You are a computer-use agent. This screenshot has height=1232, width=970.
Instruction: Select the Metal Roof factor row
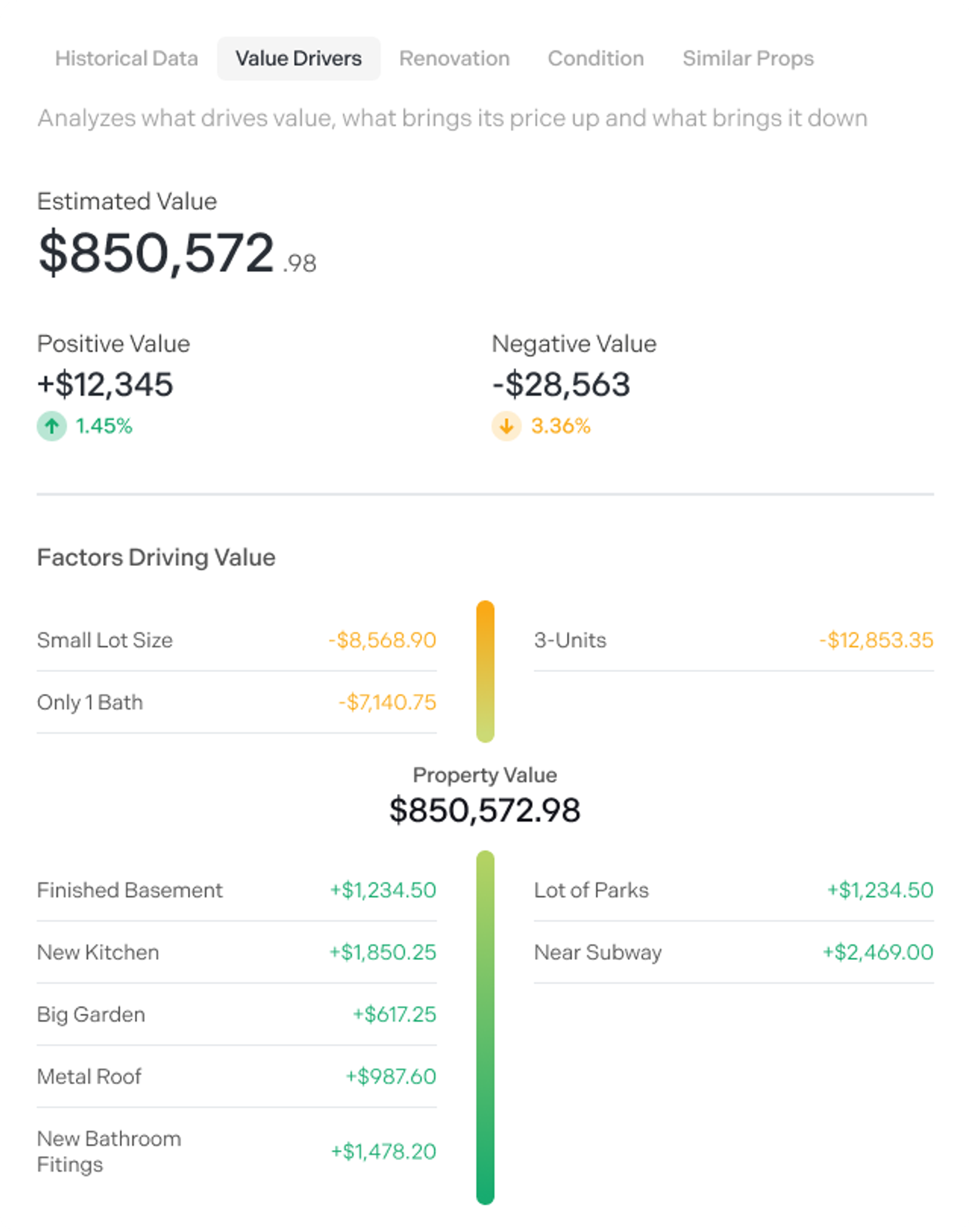(x=236, y=1077)
